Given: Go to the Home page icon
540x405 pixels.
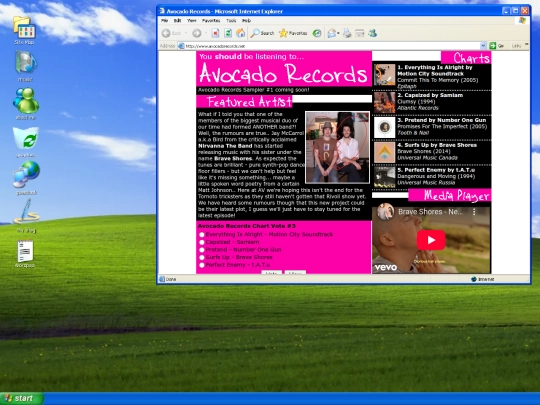Looking at the screenshot, I should coord(240,33).
